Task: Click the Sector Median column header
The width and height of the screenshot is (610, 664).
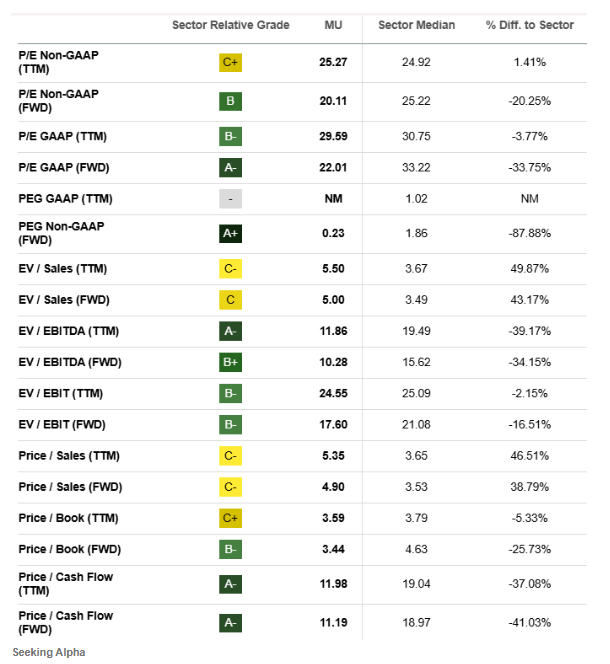Action: click(x=415, y=25)
